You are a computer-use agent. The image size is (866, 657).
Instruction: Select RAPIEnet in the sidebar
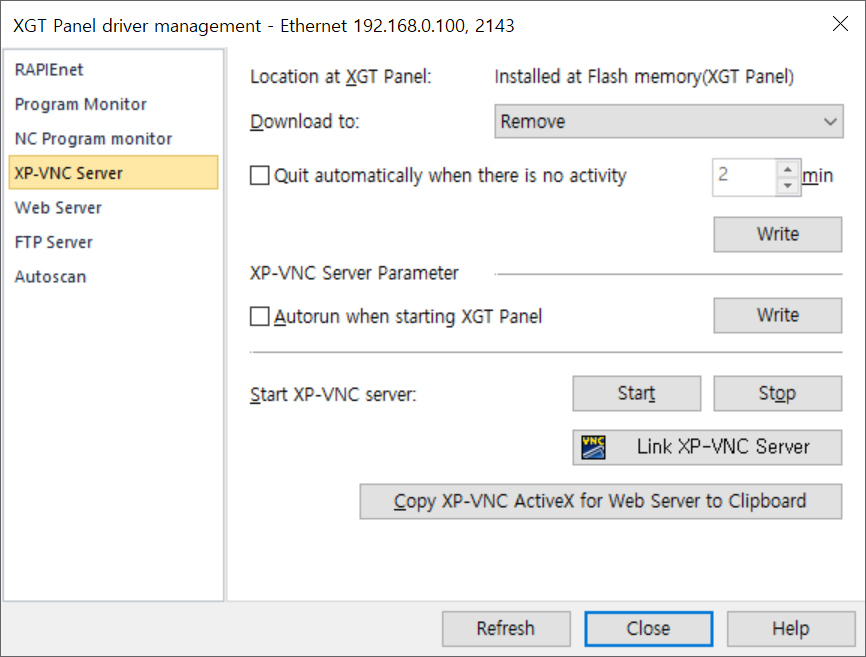pyautogui.click(x=47, y=70)
